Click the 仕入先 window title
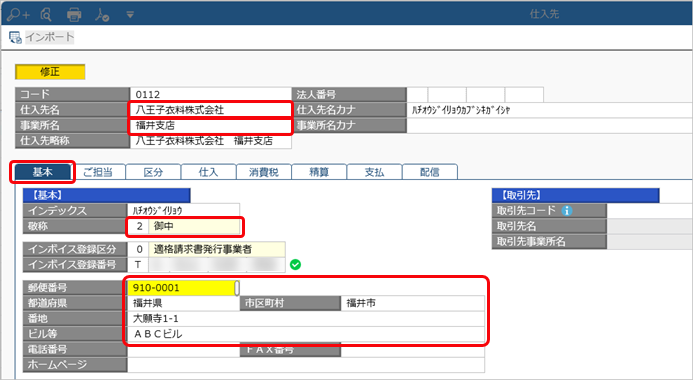This screenshot has height=380, width=693. point(544,14)
